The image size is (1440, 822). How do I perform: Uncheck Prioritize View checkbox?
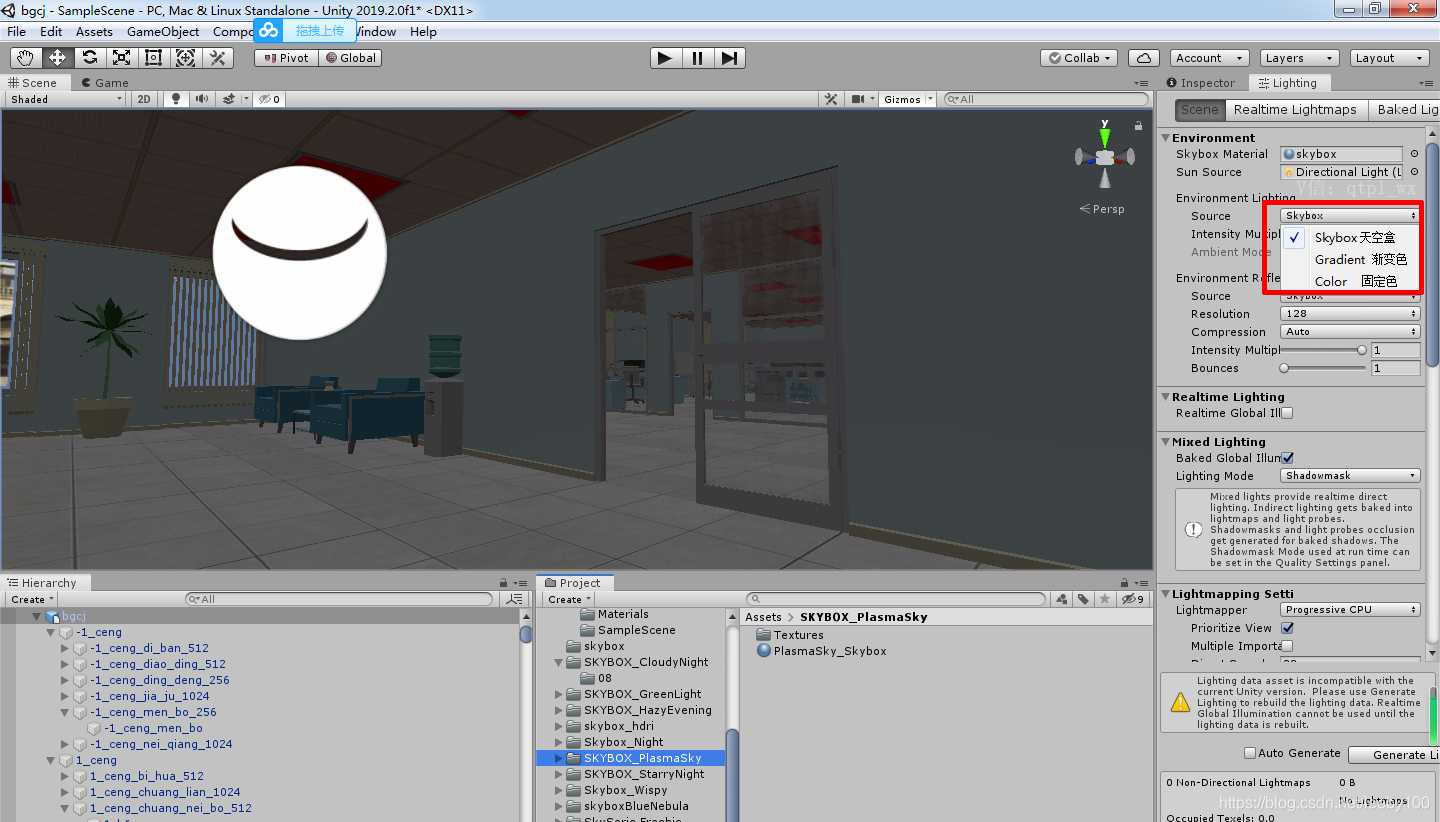point(1287,628)
